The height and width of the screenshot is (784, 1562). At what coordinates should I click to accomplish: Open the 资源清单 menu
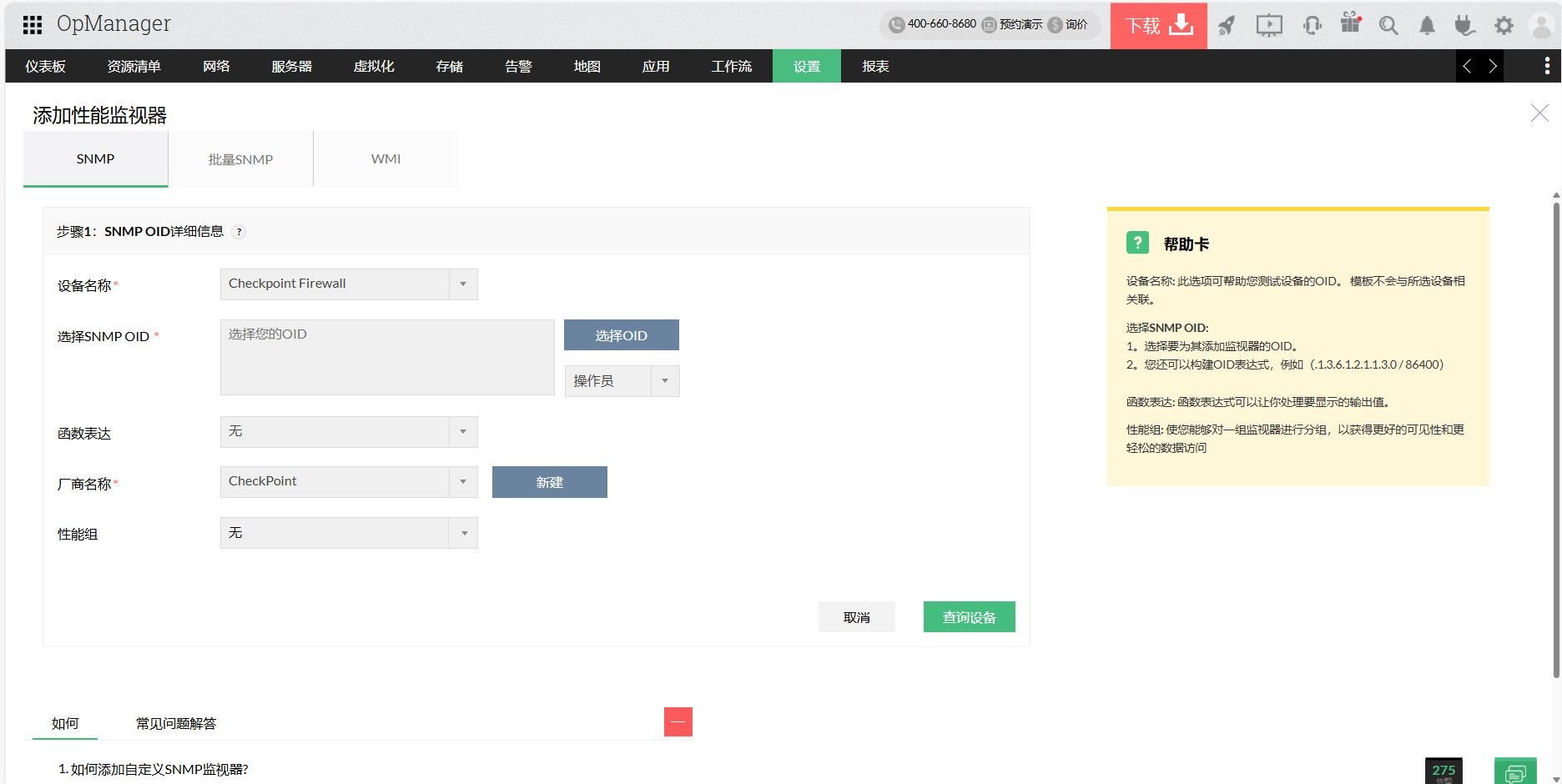click(x=134, y=66)
